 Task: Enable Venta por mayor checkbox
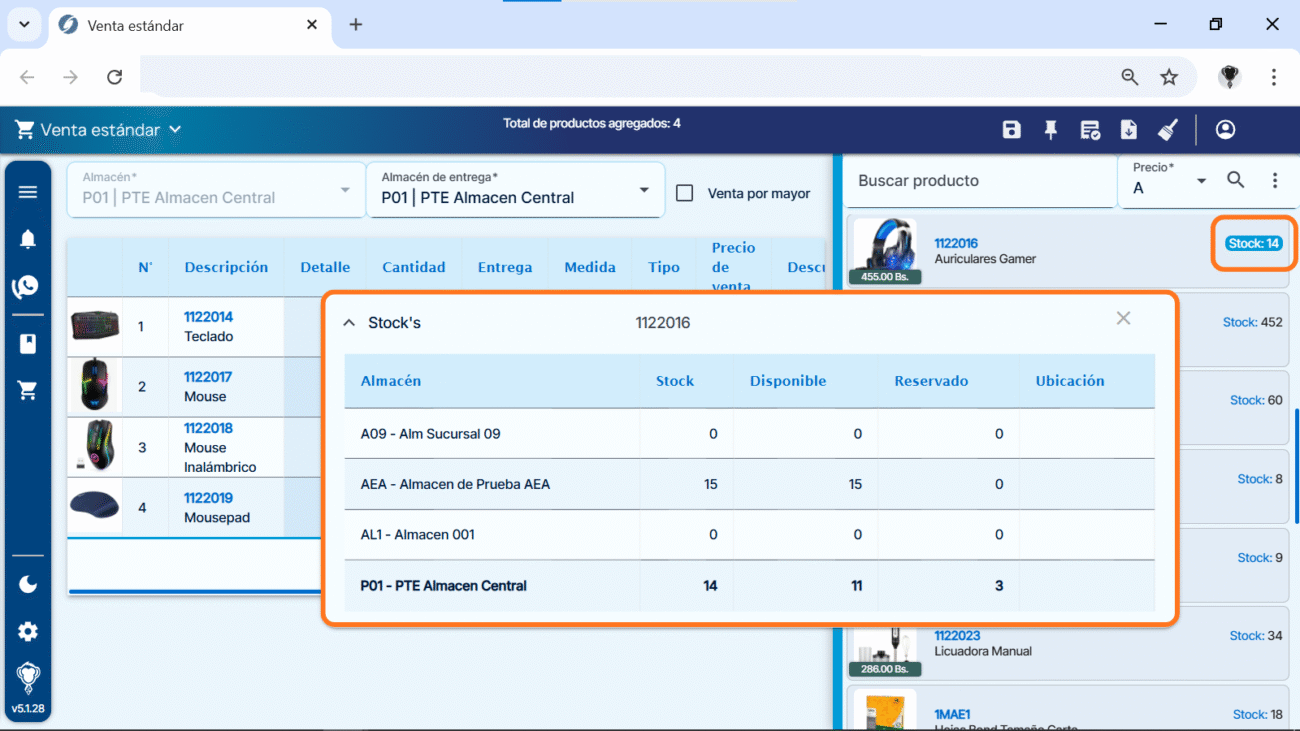[x=685, y=193]
